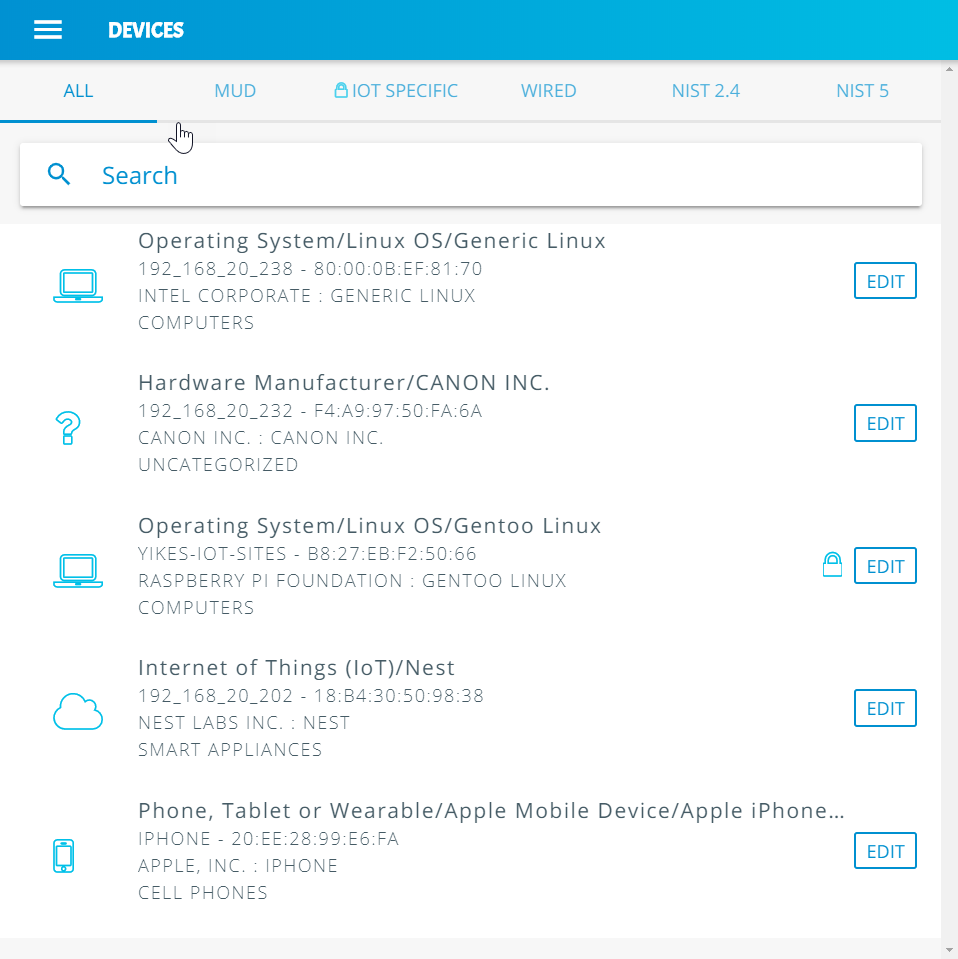This screenshot has width=958, height=959.
Task: Click 'CANON INC. : CANON INC.' text
Action: click(x=261, y=438)
